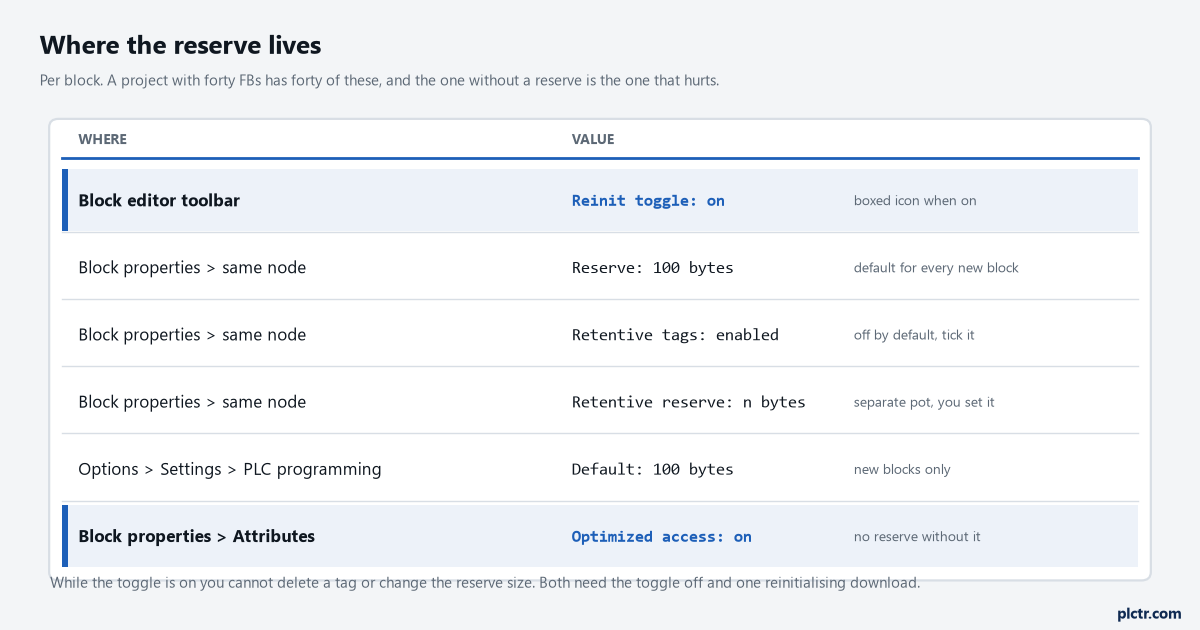Select the 'Block editor toolbar' cell
Image resolution: width=1200 pixels, height=630 pixels.
[x=159, y=200]
